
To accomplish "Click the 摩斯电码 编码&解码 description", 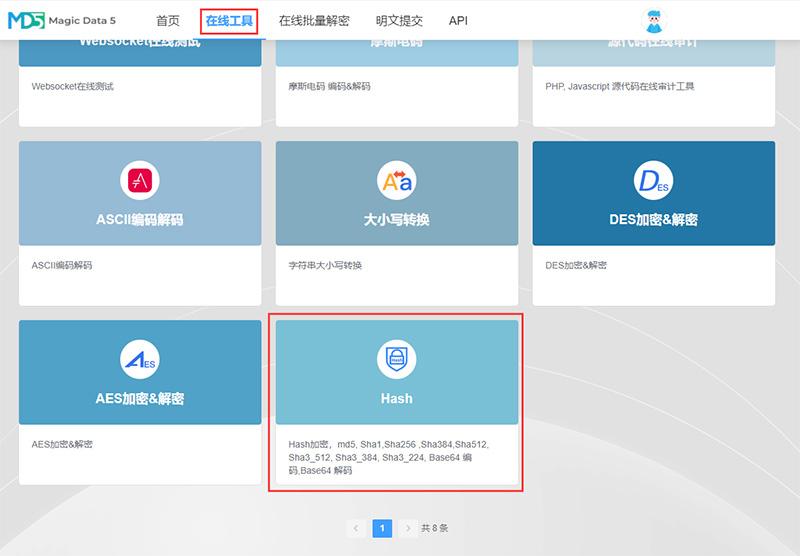I will pyautogui.click(x=329, y=86).
